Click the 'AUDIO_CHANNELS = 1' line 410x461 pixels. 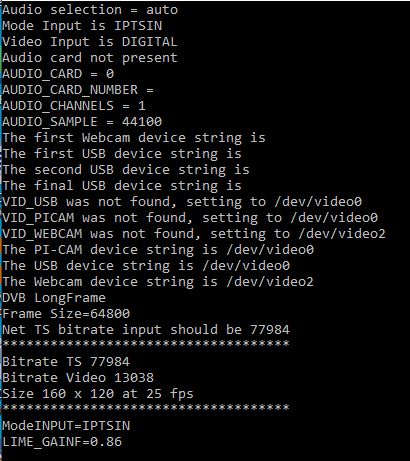pyautogui.click(x=74, y=106)
